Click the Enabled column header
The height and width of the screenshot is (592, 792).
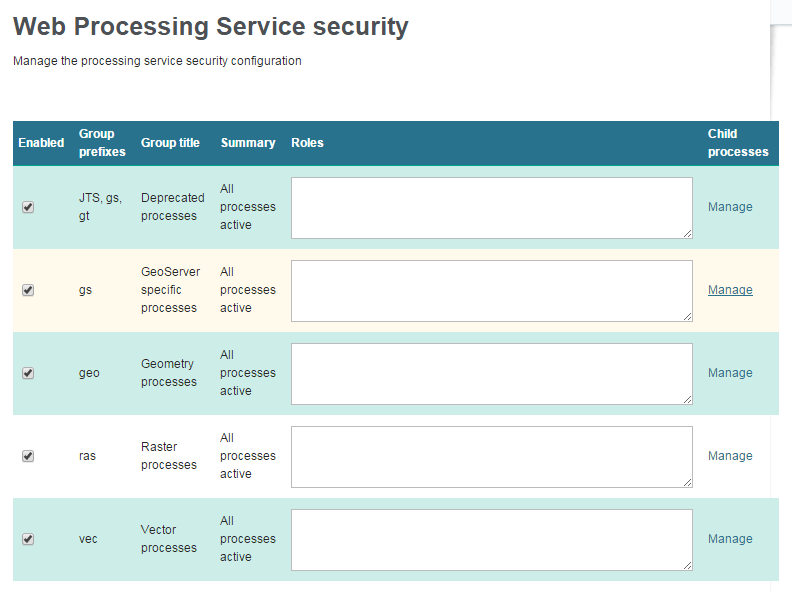[41, 143]
